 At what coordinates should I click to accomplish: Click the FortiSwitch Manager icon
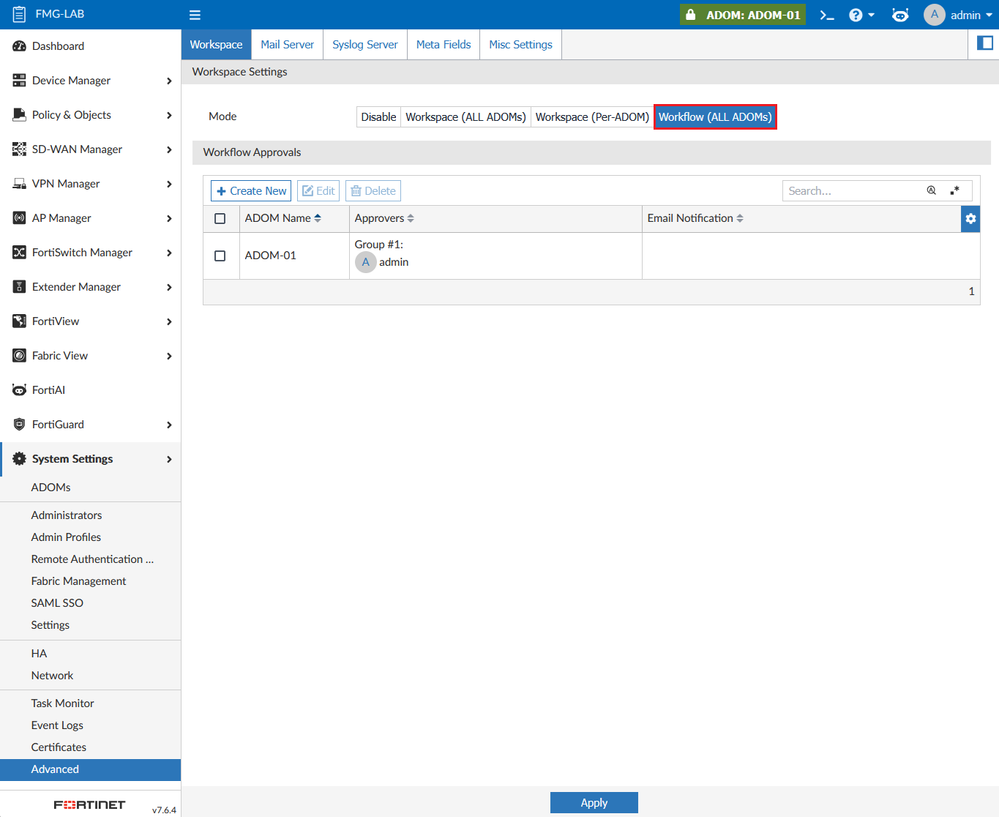pos(19,252)
